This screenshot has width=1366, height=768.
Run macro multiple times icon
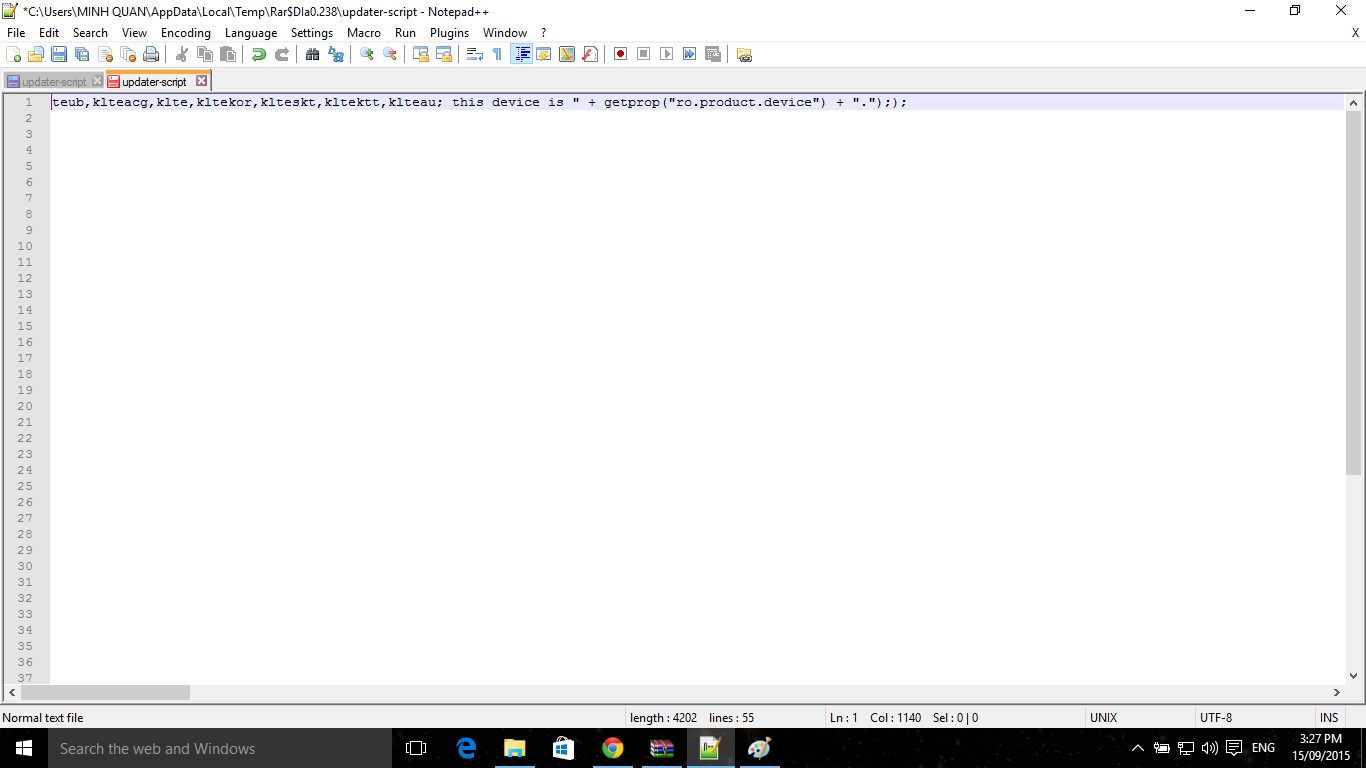click(689, 54)
